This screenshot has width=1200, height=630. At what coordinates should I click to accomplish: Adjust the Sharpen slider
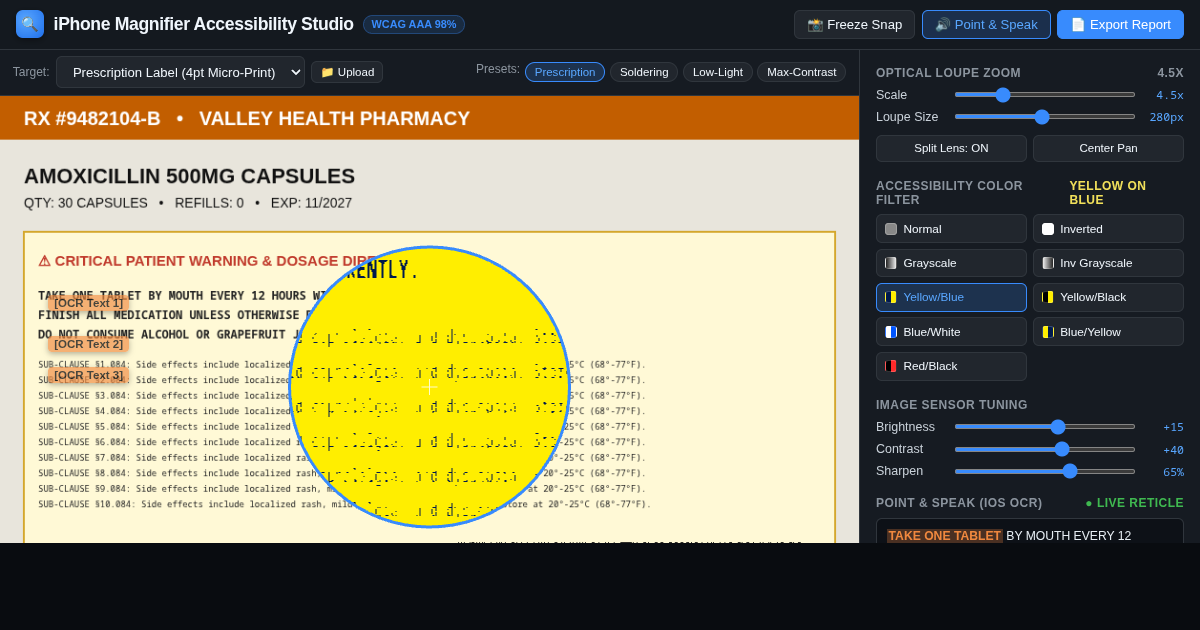point(1045,471)
